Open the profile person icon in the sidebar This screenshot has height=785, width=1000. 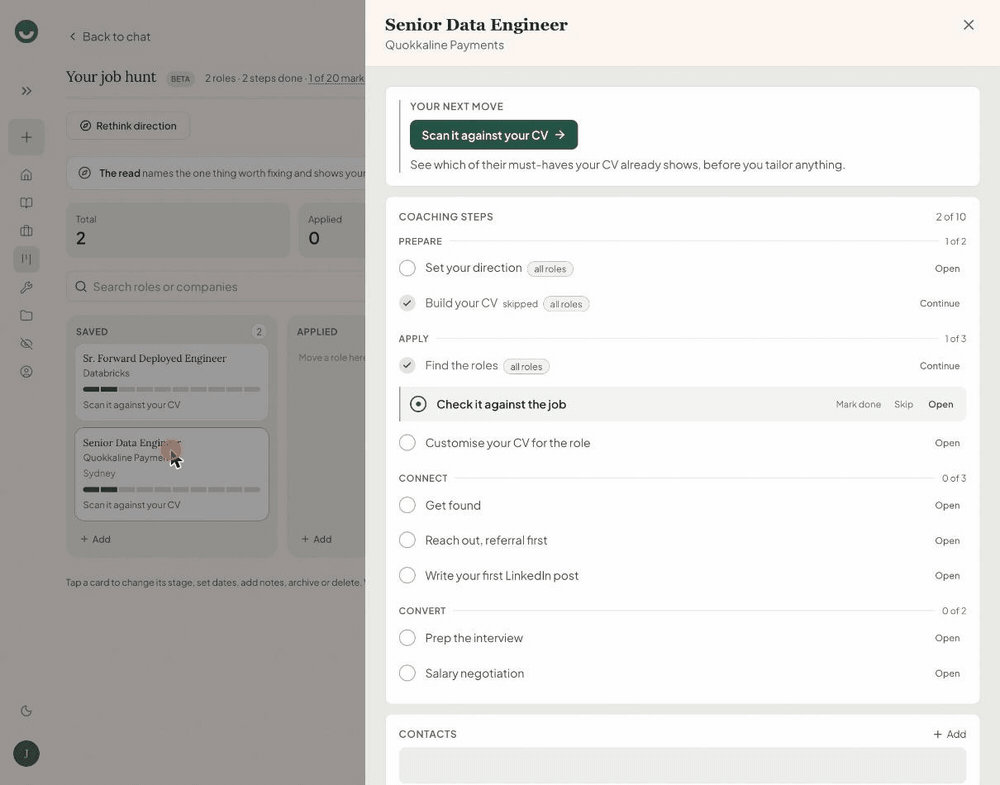pyautogui.click(x=26, y=372)
